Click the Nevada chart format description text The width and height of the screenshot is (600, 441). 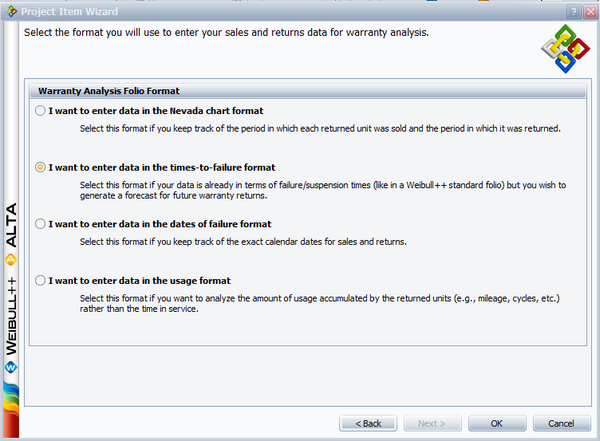pyautogui.click(x=320, y=129)
